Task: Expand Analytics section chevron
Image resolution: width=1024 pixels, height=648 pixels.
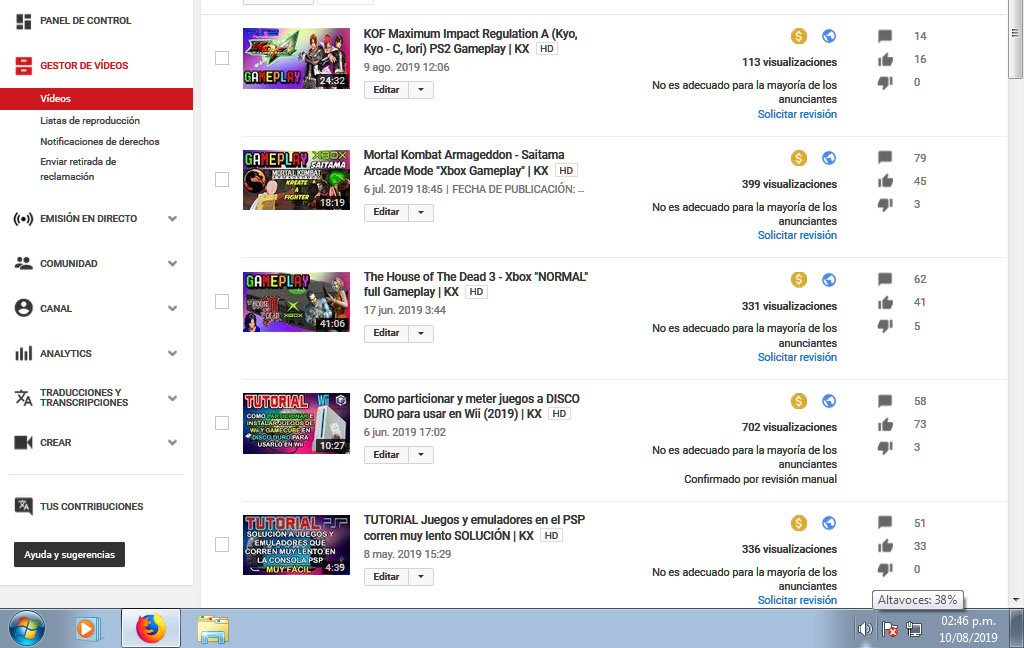Action: 172,353
